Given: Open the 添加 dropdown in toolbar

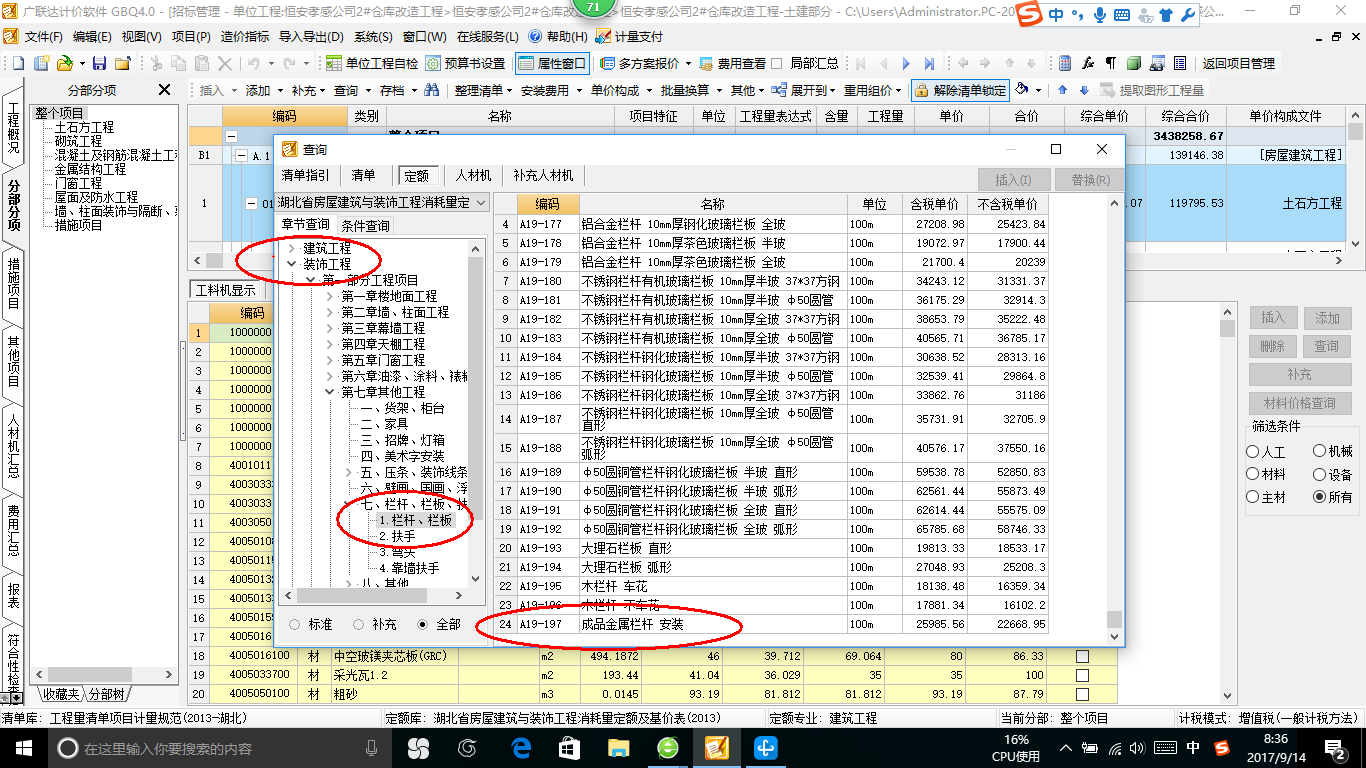Looking at the screenshot, I should pyautogui.click(x=264, y=90).
